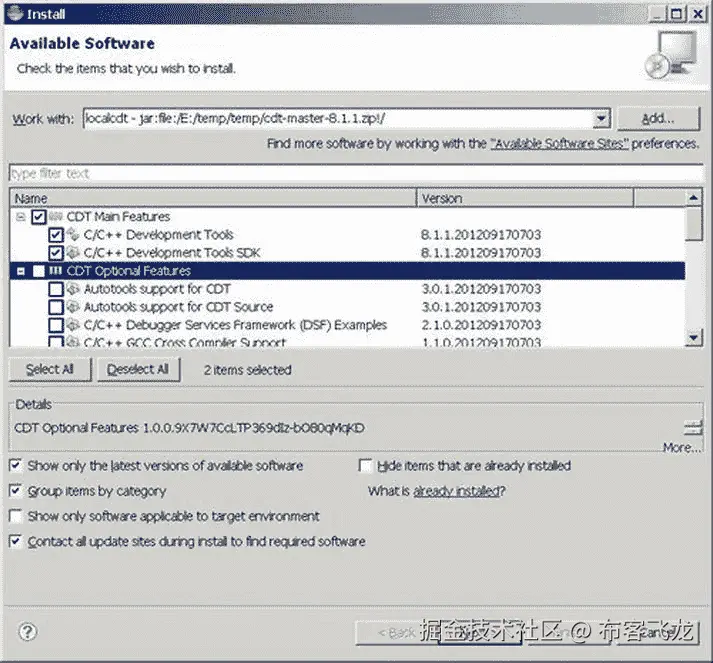Disable Contact all update sites checkbox
Viewport: 713px width, 663px height.
(15, 541)
